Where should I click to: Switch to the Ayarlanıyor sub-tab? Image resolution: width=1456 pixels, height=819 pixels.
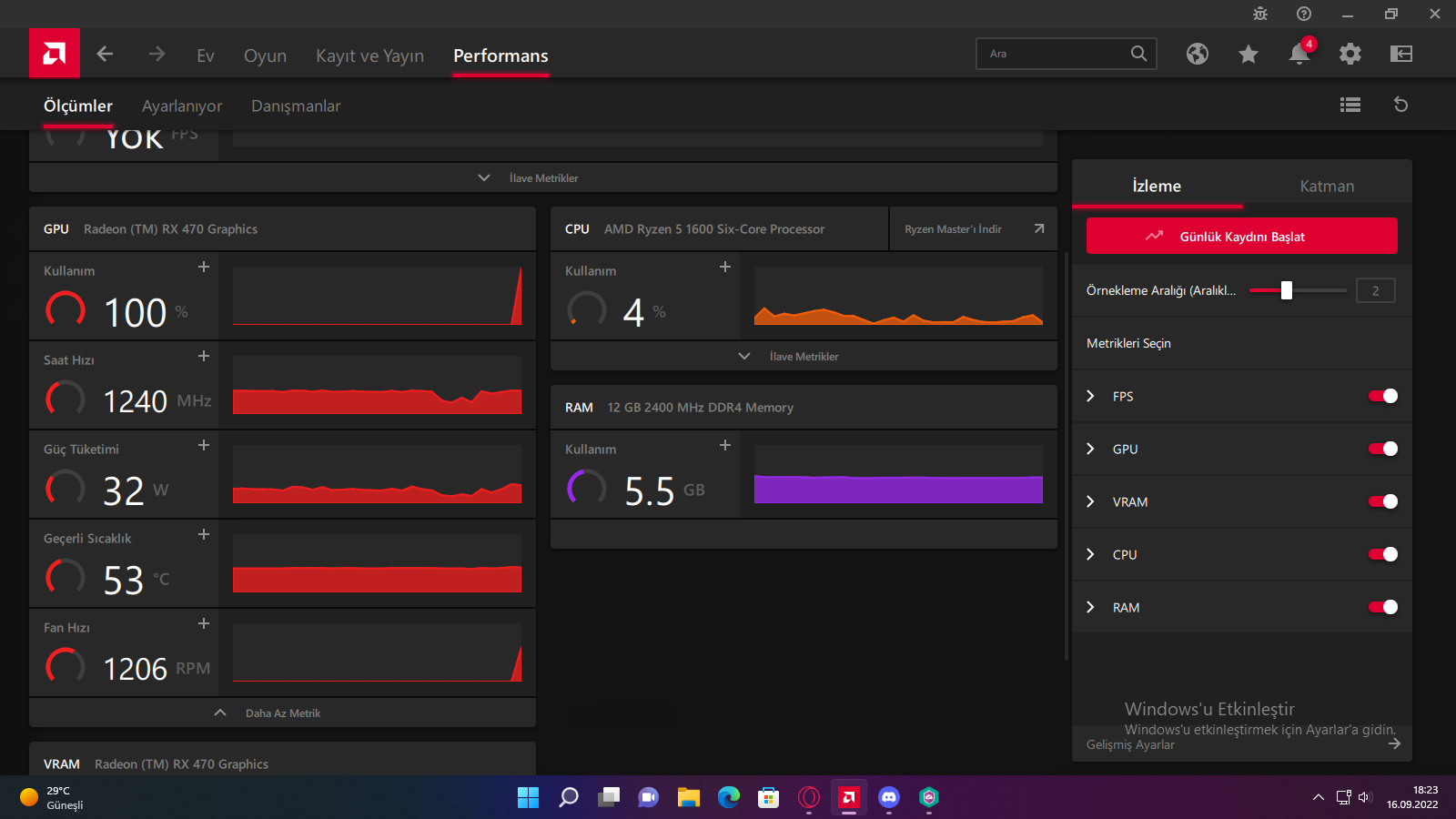182,106
